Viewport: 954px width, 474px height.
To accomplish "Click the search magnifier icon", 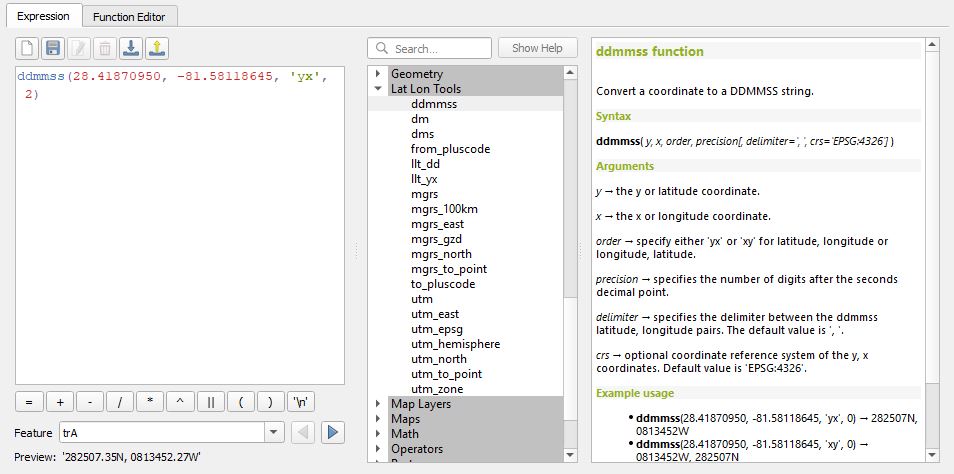I will point(382,48).
